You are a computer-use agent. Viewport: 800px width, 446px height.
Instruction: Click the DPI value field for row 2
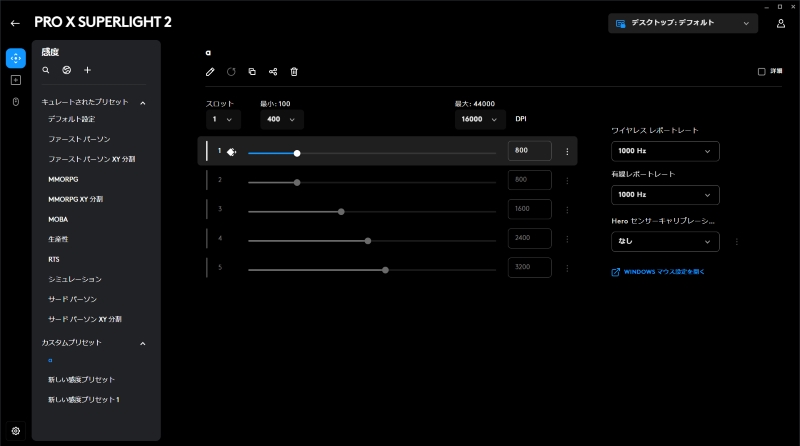coord(530,180)
